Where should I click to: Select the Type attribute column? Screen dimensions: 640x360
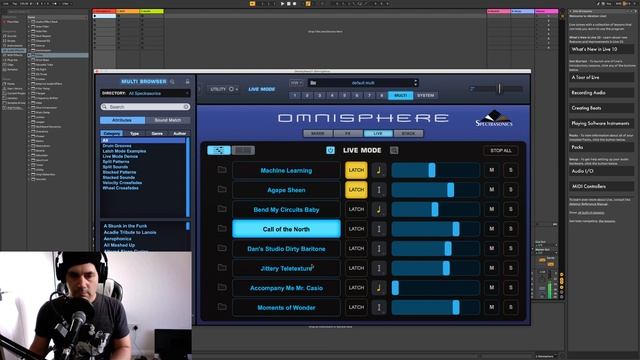click(134, 133)
